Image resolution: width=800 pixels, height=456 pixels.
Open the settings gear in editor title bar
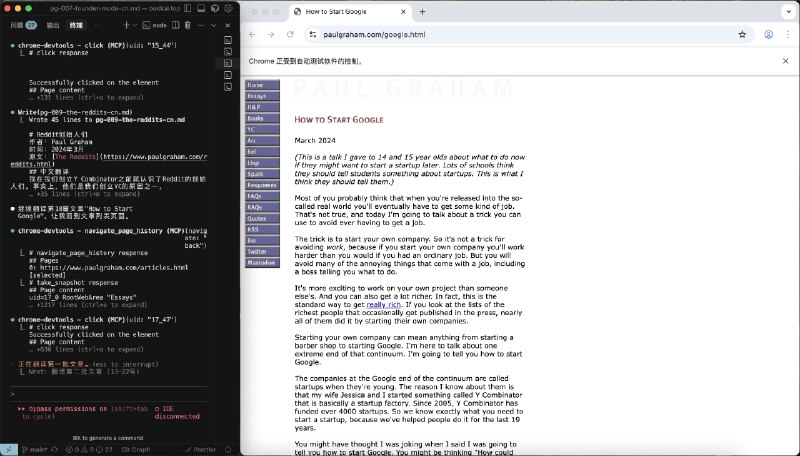pyautogui.click(x=229, y=8)
